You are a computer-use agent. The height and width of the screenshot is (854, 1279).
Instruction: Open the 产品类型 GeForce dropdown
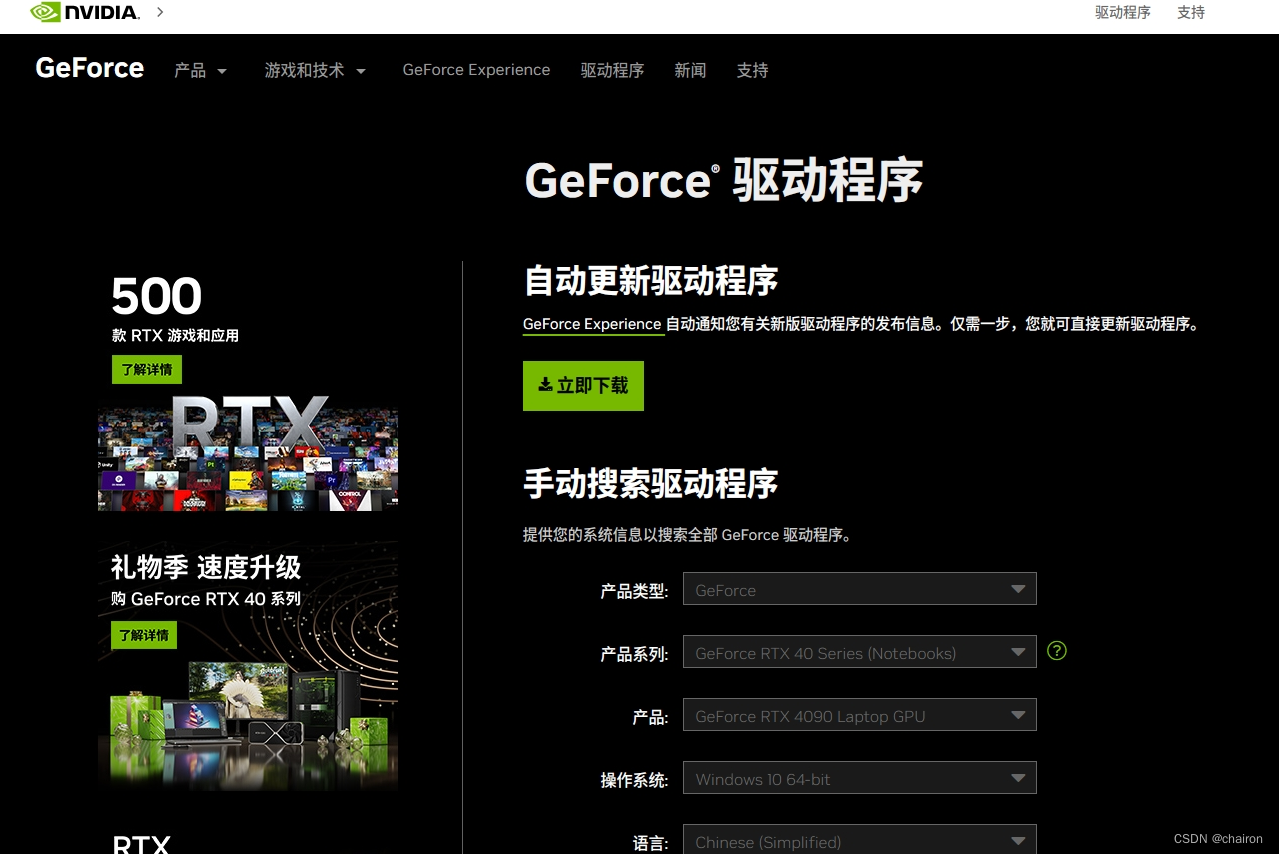(x=860, y=589)
